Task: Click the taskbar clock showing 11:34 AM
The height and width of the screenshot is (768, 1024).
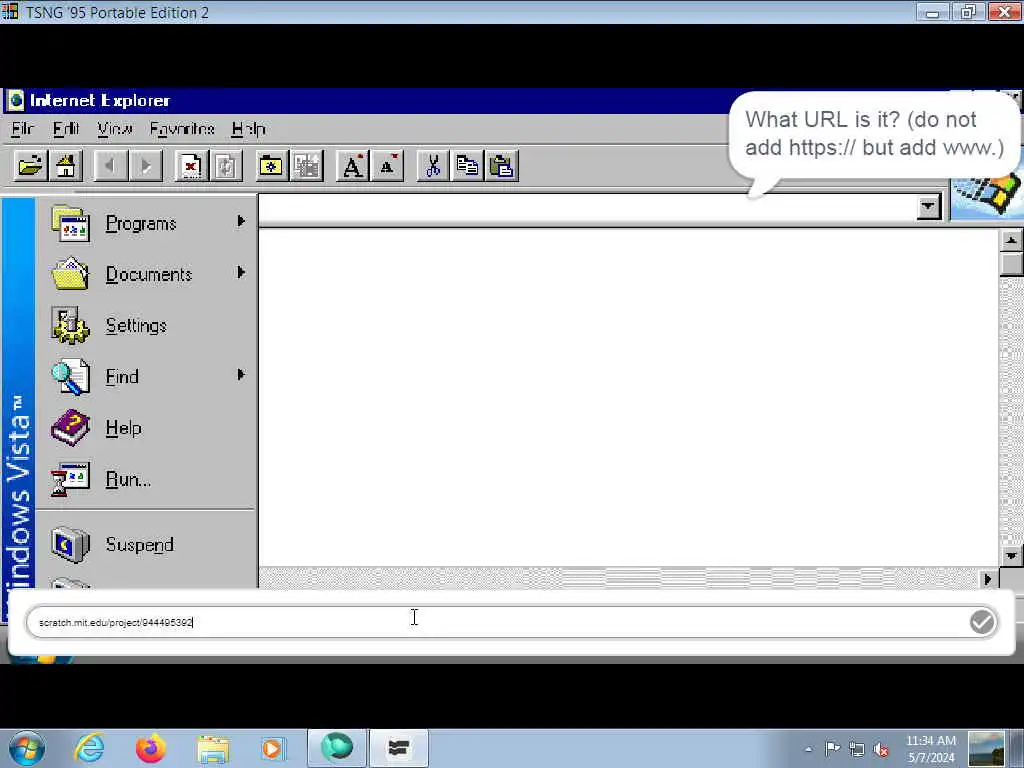Action: click(931, 749)
